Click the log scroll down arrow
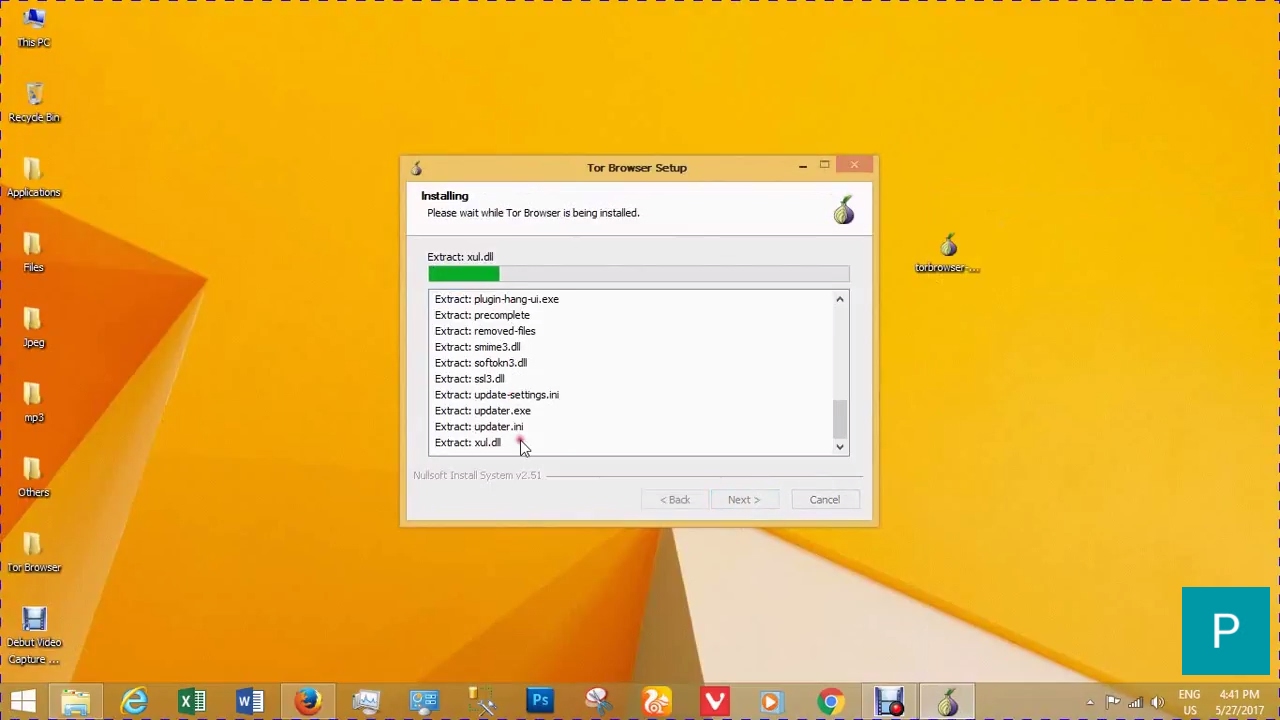This screenshot has width=1280, height=720. (x=840, y=447)
